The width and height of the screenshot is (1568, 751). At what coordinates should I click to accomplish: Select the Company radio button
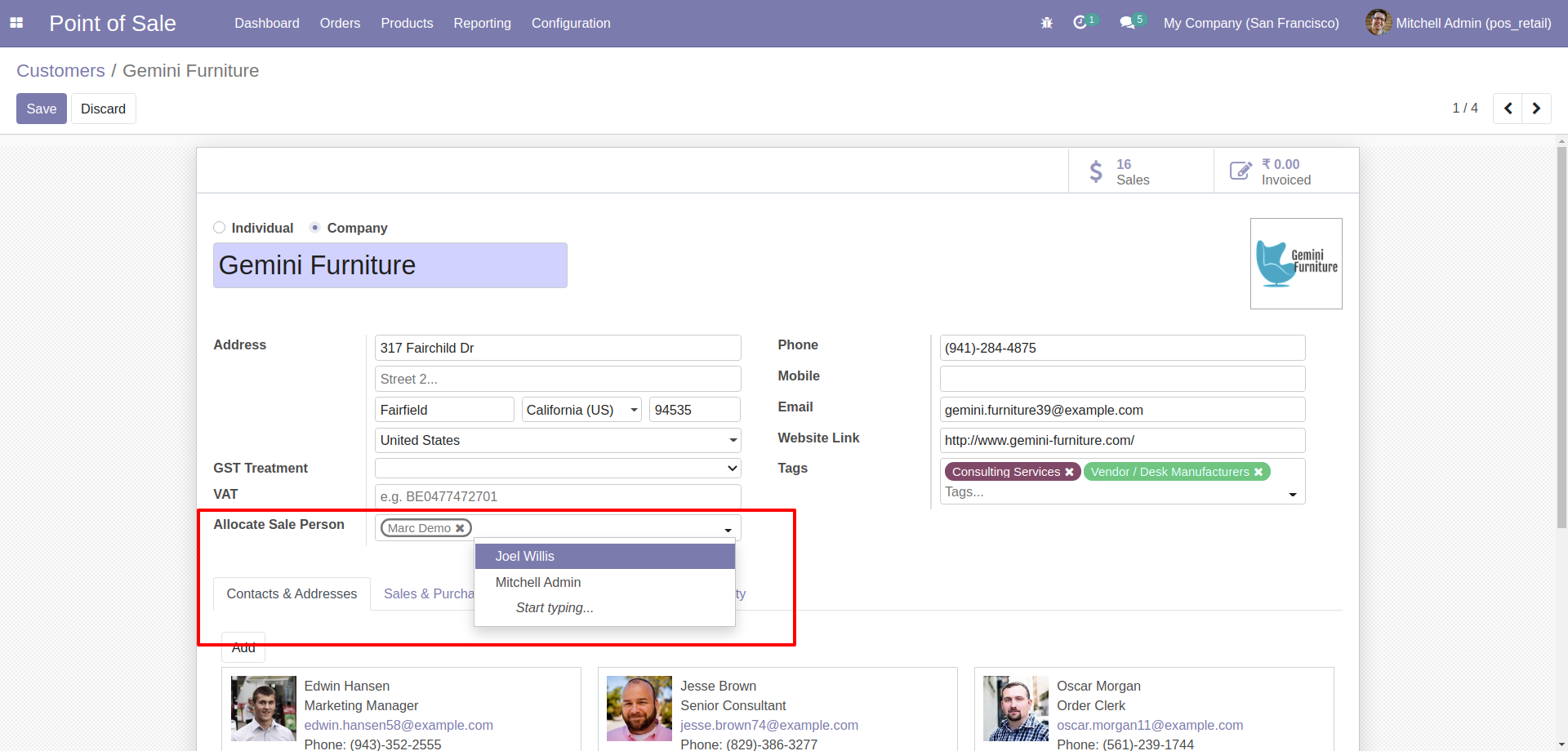coord(314,228)
